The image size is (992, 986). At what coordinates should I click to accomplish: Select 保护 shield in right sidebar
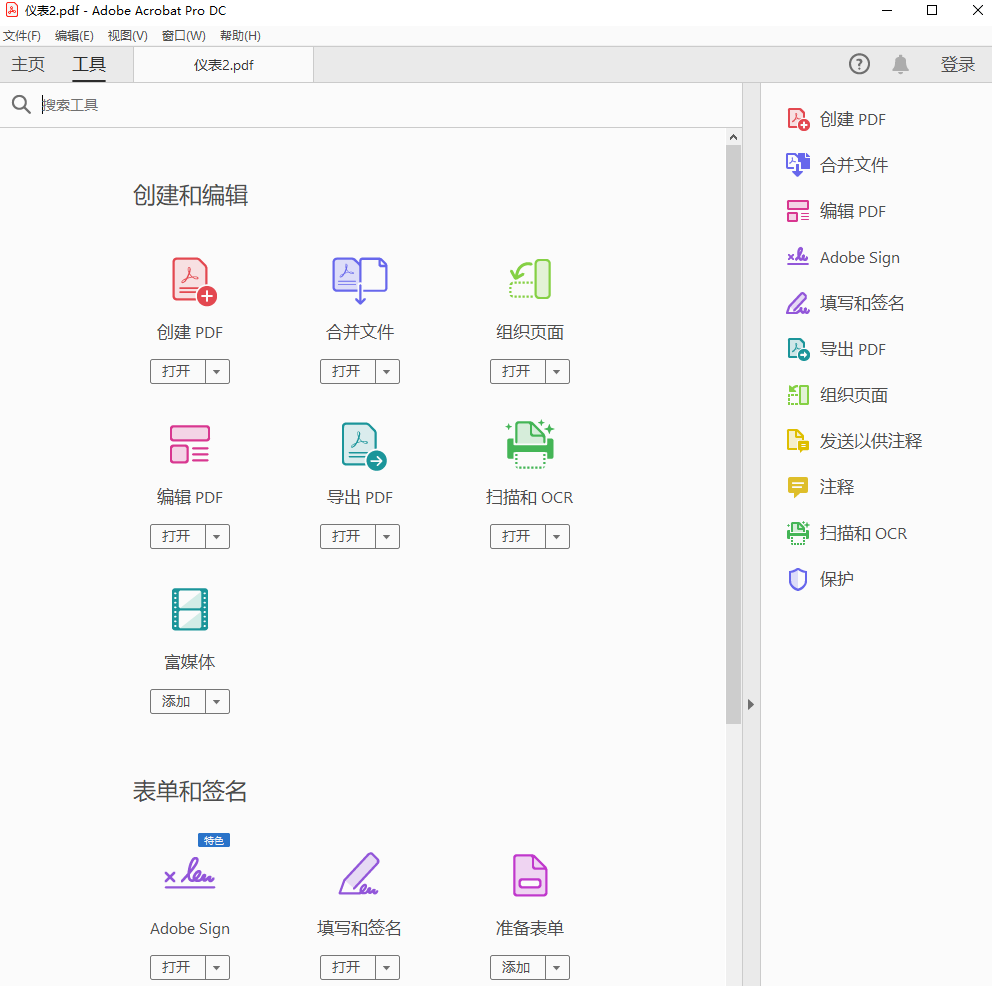coord(820,579)
